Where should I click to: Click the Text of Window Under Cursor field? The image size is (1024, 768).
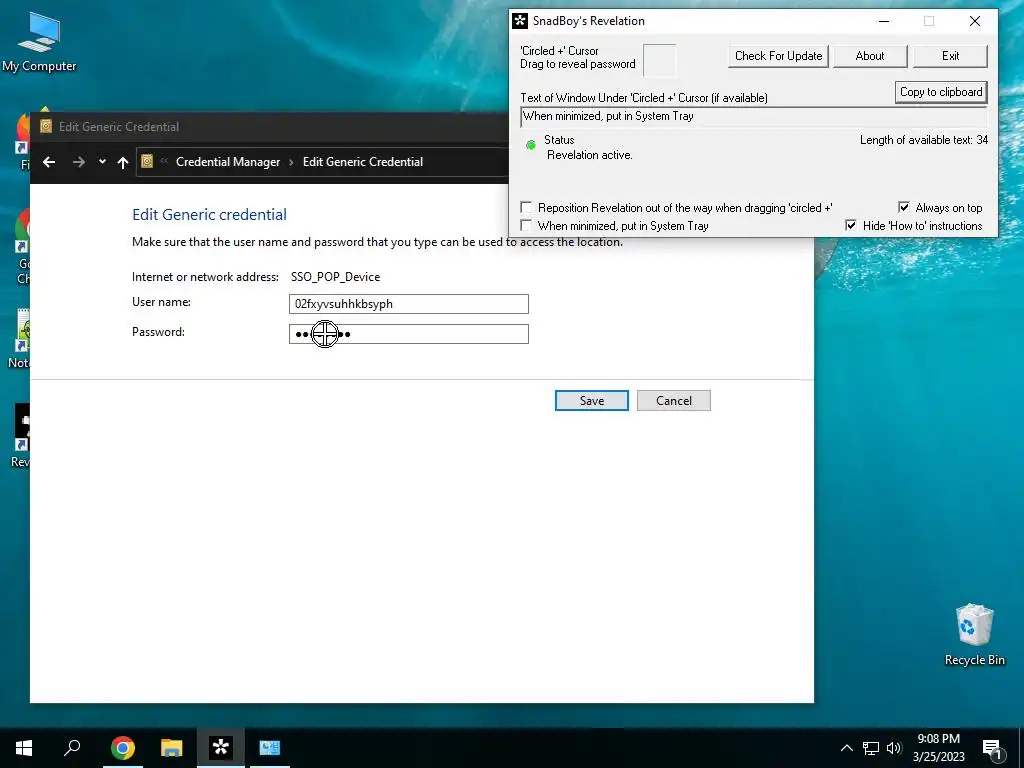[754, 117]
